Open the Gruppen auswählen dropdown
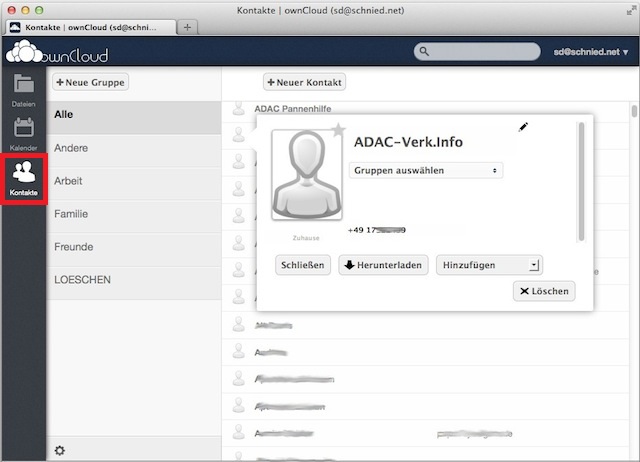This screenshot has height=462, width=640. pos(426,171)
